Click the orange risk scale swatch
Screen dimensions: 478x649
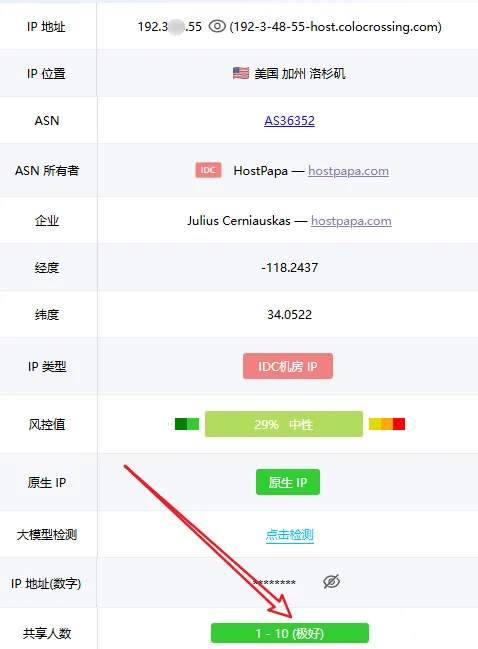click(387, 424)
